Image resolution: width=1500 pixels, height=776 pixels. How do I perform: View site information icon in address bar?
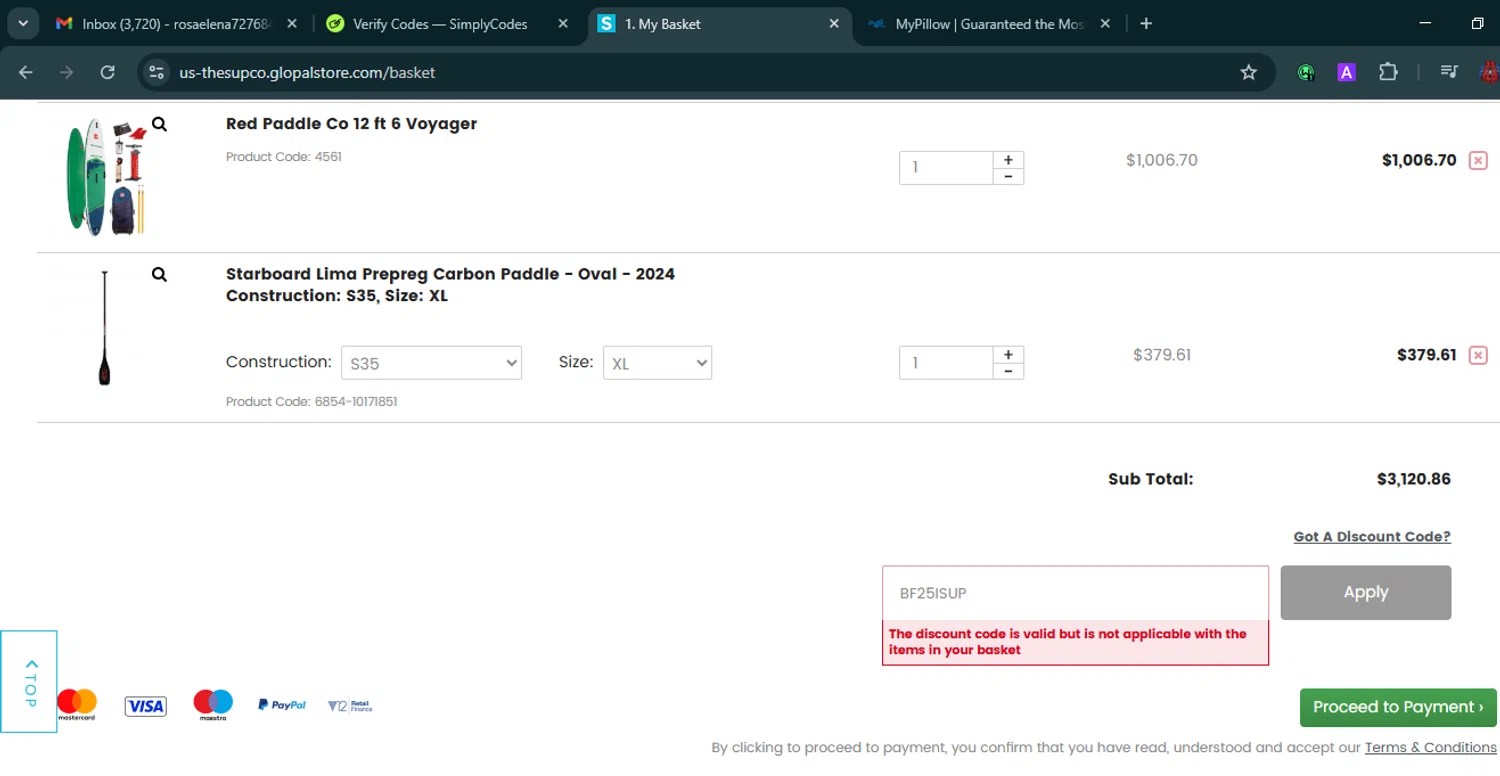pyautogui.click(x=155, y=72)
